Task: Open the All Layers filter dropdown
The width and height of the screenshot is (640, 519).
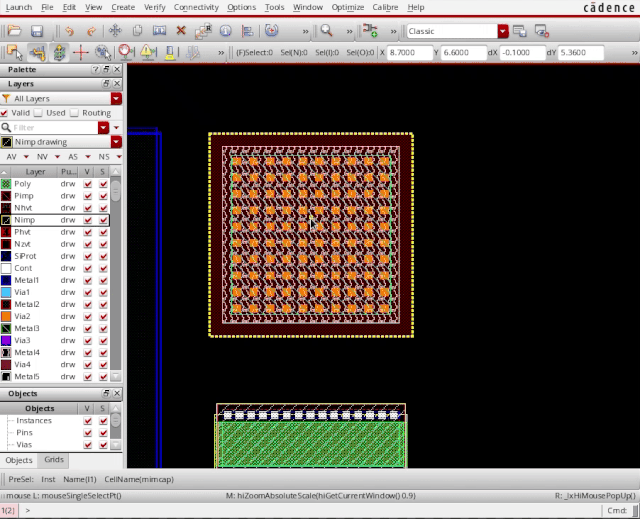Action: tap(116, 99)
